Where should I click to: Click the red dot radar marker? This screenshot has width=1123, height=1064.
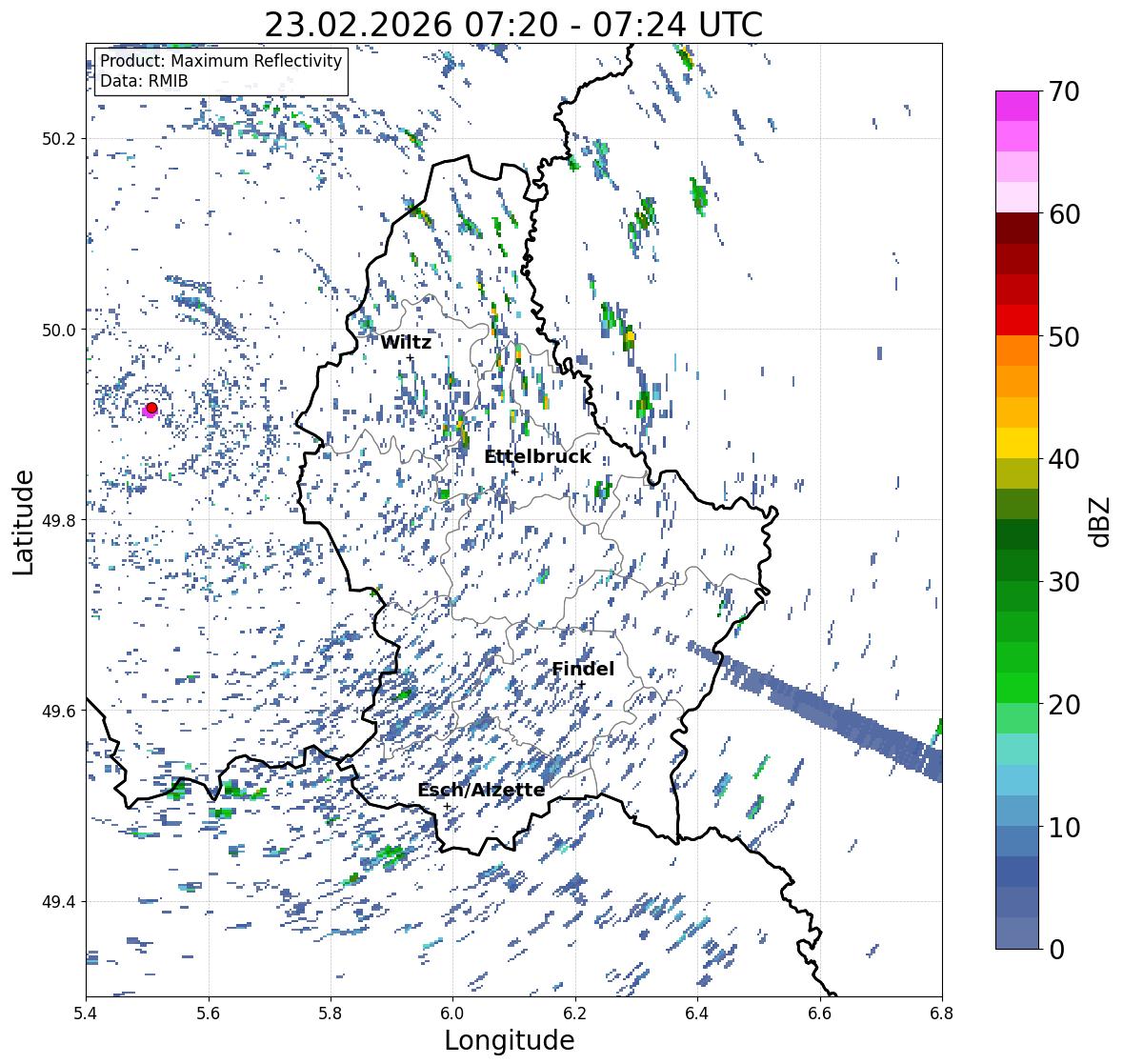click(x=151, y=408)
